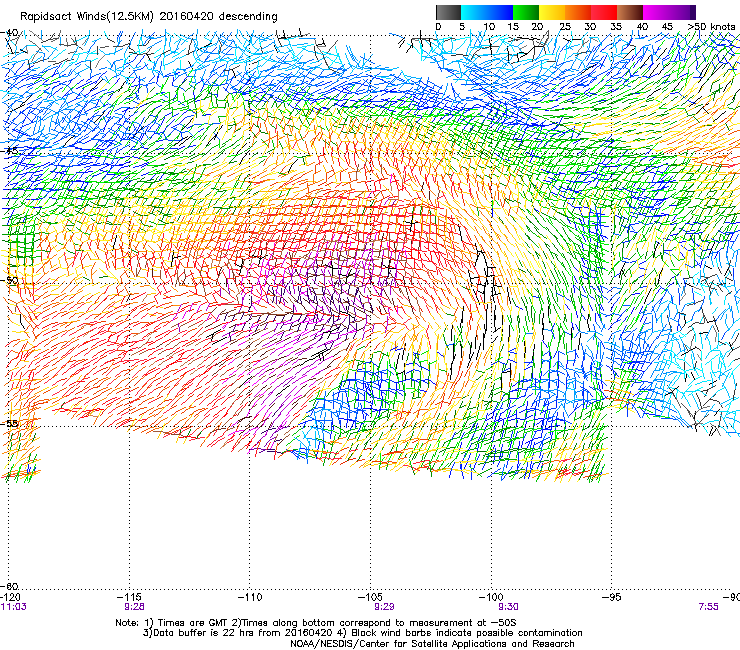Click the -55 latitude axis label
Screen dimensions: 740x650
coord(10,423)
